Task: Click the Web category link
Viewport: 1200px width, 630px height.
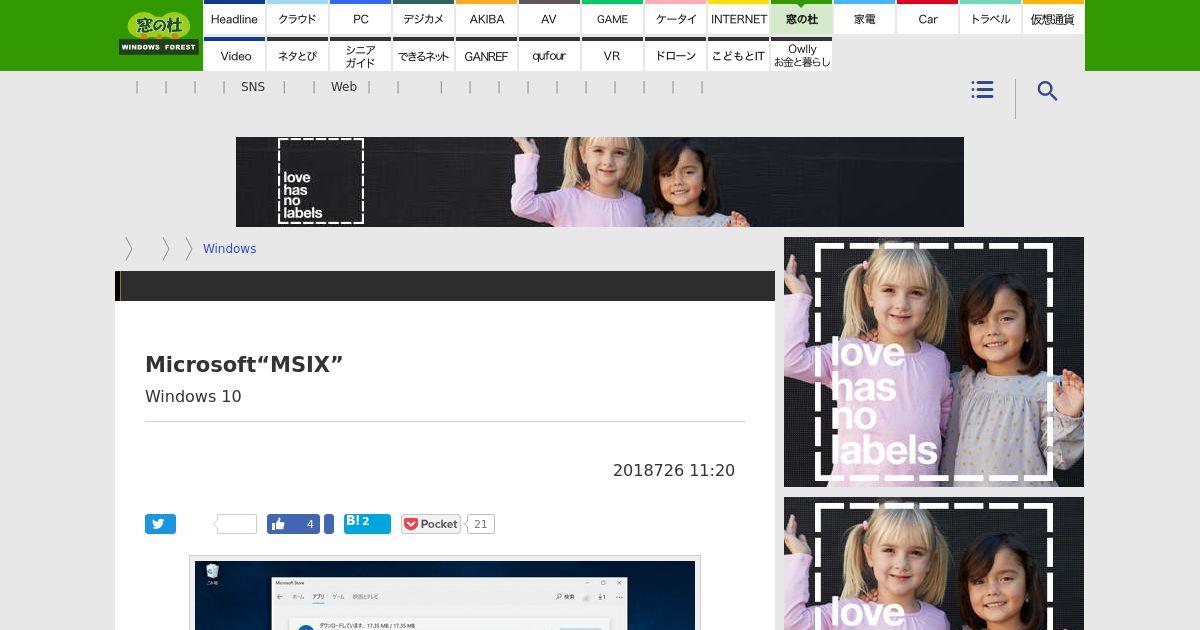Action: pyautogui.click(x=344, y=87)
